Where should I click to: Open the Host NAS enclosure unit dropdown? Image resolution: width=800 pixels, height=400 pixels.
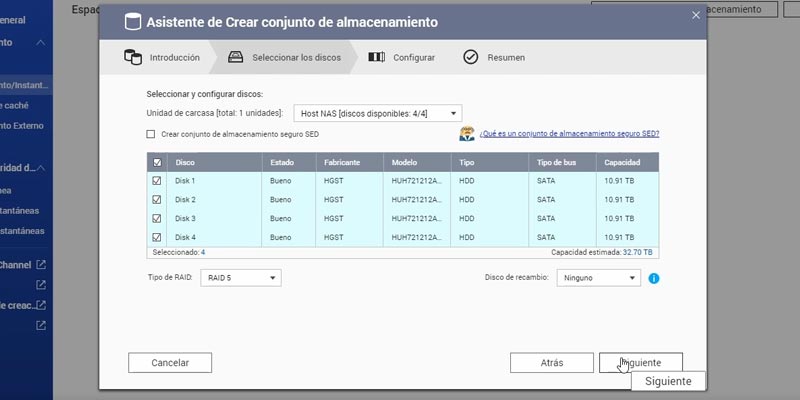coord(378,113)
